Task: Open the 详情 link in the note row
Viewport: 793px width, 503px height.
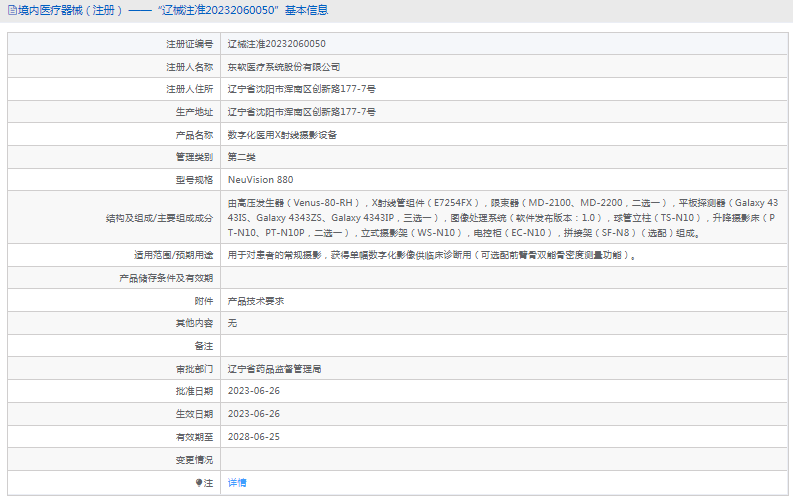Action: point(237,483)
